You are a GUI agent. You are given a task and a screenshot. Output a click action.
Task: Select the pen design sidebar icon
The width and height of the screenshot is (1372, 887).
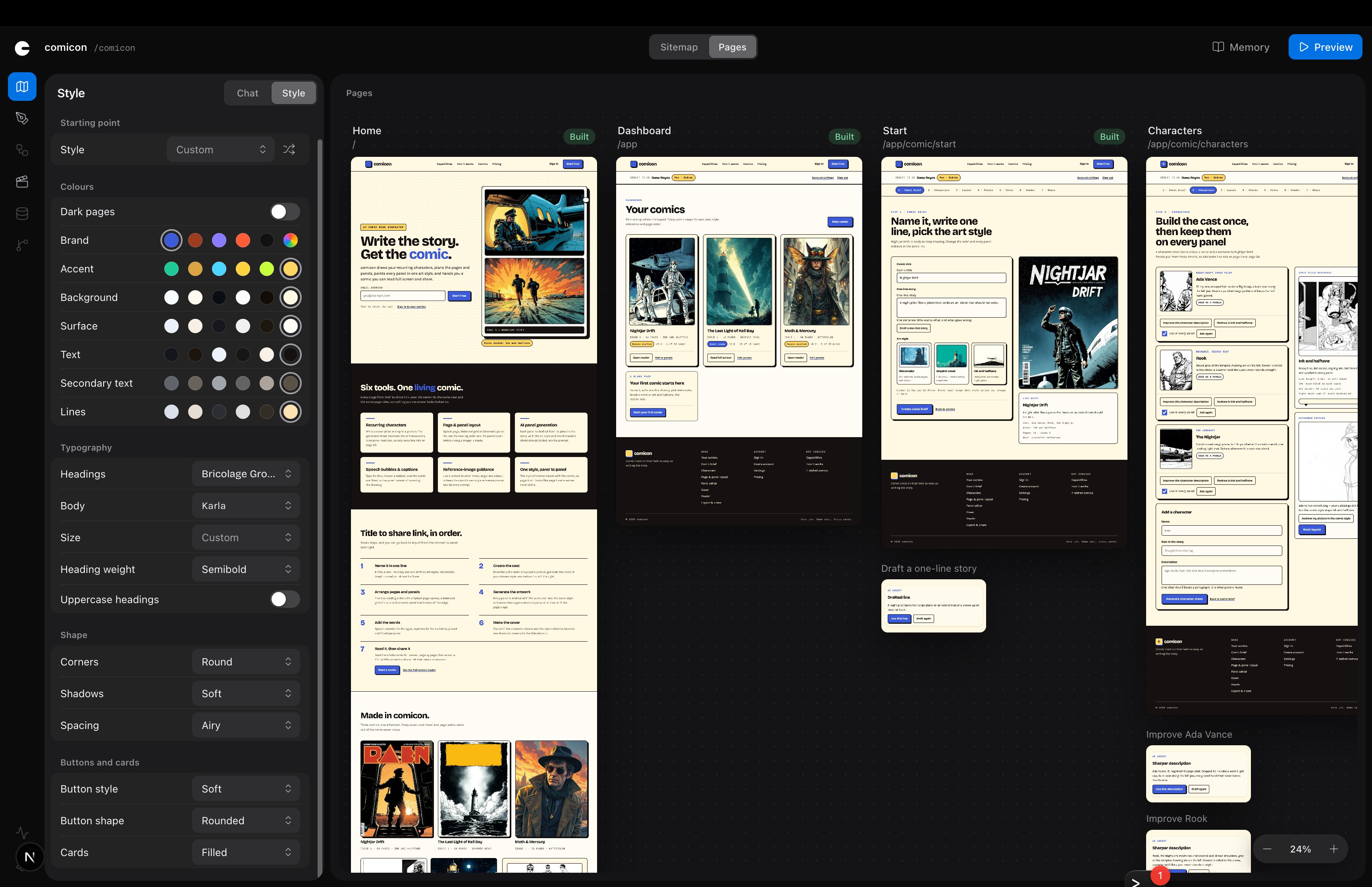23,118
